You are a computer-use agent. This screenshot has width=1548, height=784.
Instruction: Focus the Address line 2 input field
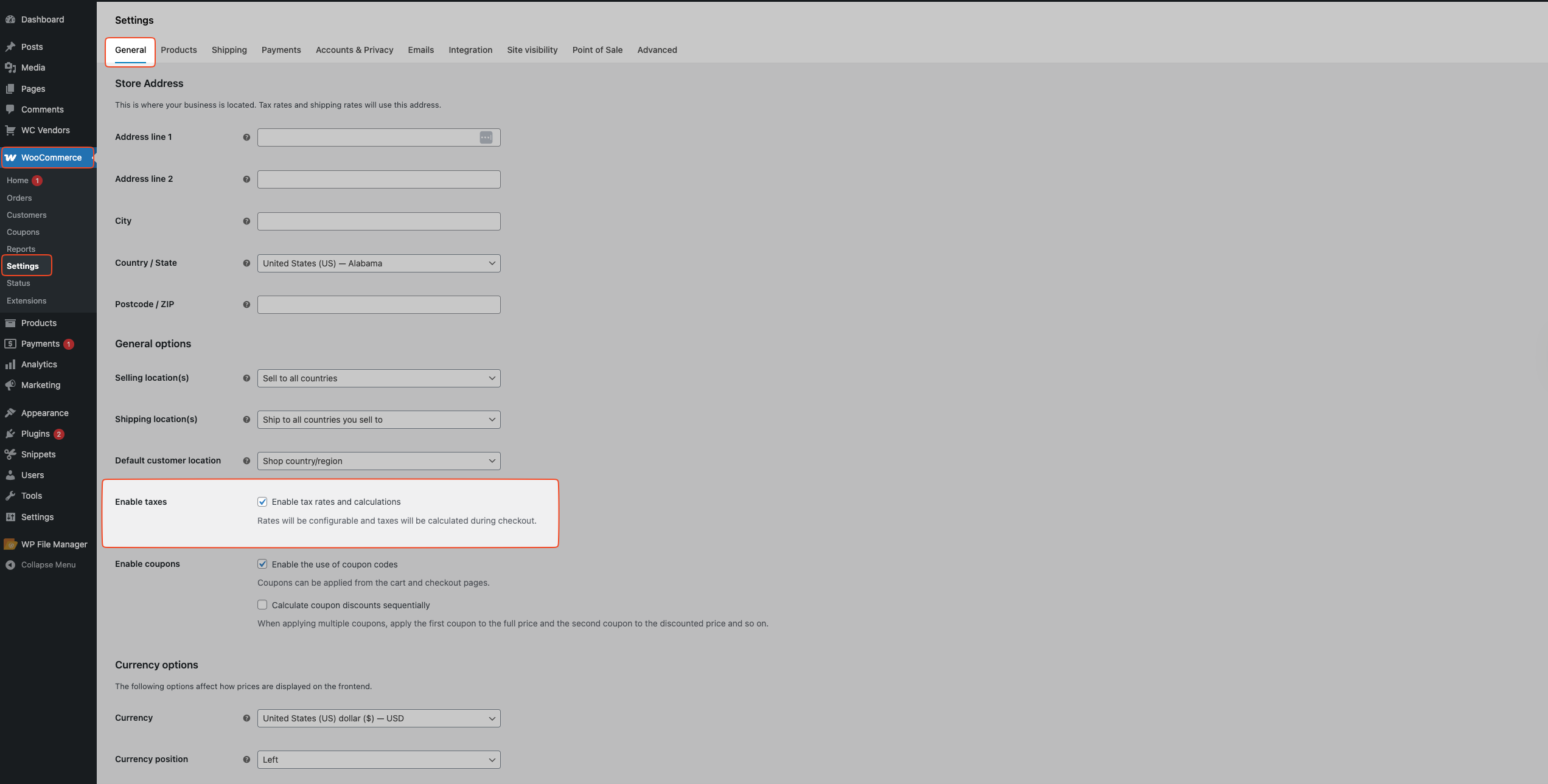[x=378, y=179]
